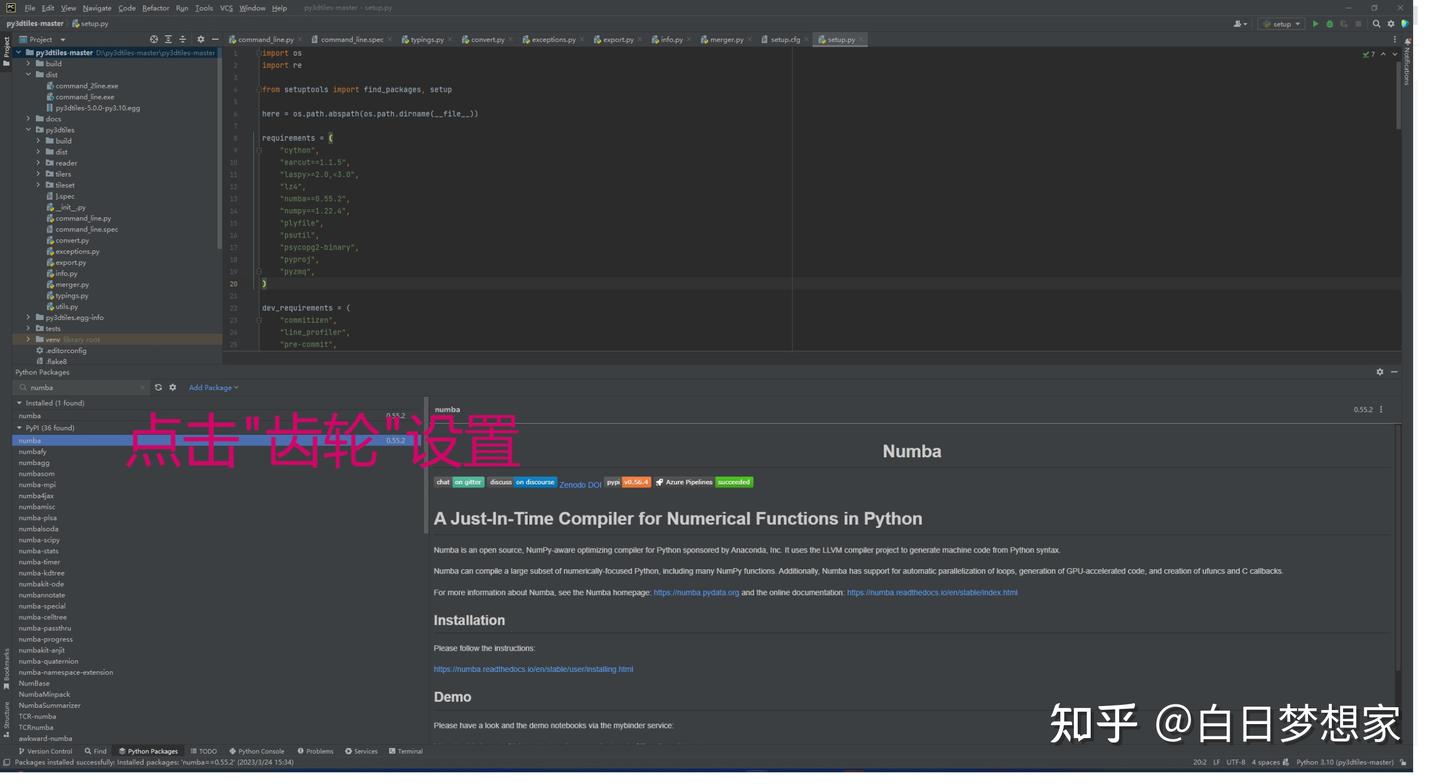1440x784 pixels.
Task: Open the run configuration dropdown labeled setup
Action: coord(1281,23)
